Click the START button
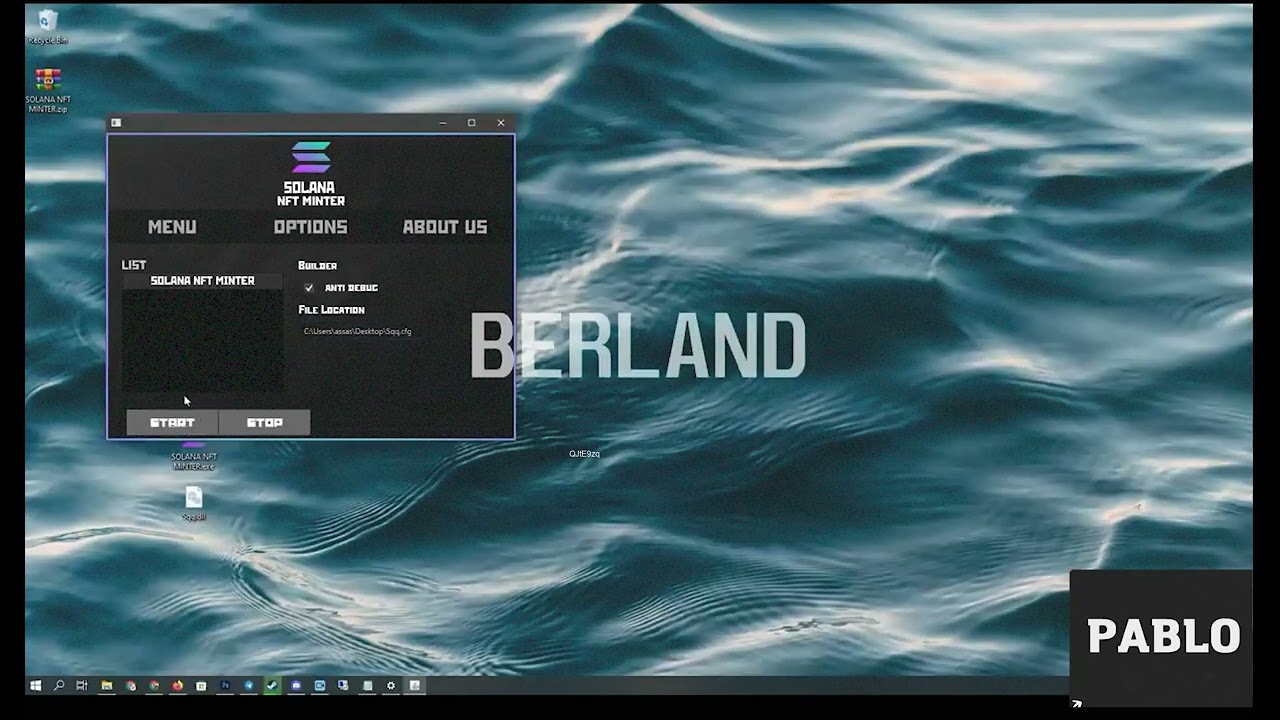This screenshot has width=1280, height=720. click(x=172, y=423)
